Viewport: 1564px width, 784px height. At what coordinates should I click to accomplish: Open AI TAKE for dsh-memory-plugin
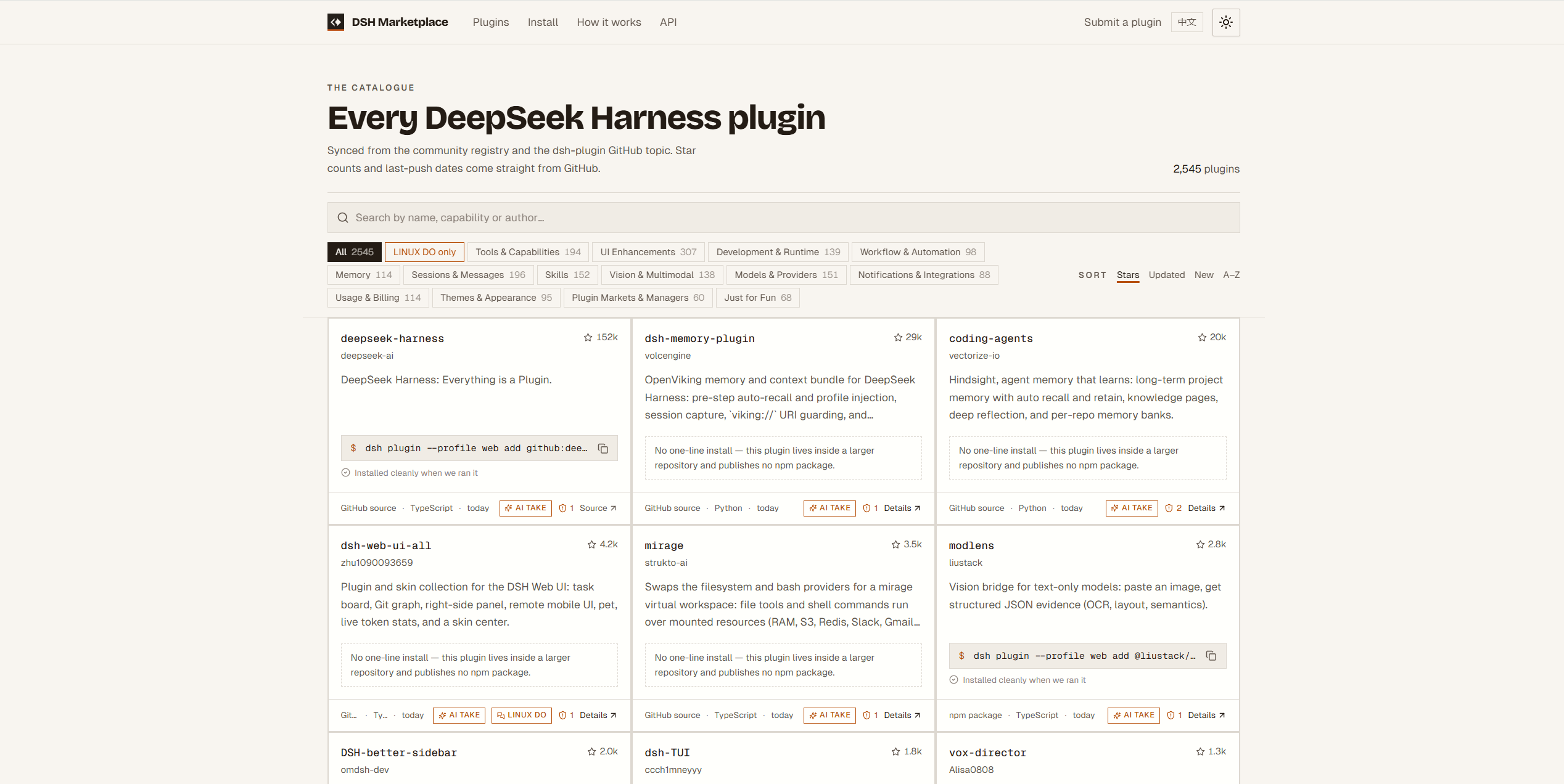click(x=829, y=508)
